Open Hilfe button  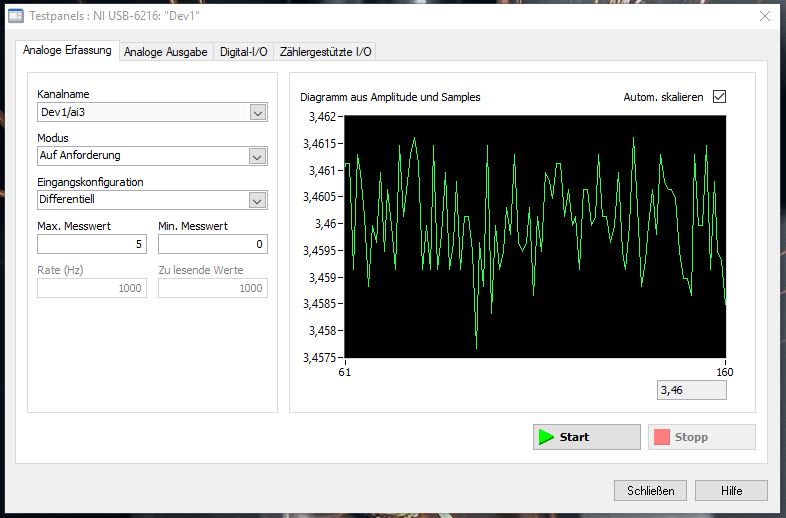click(731, 490)
